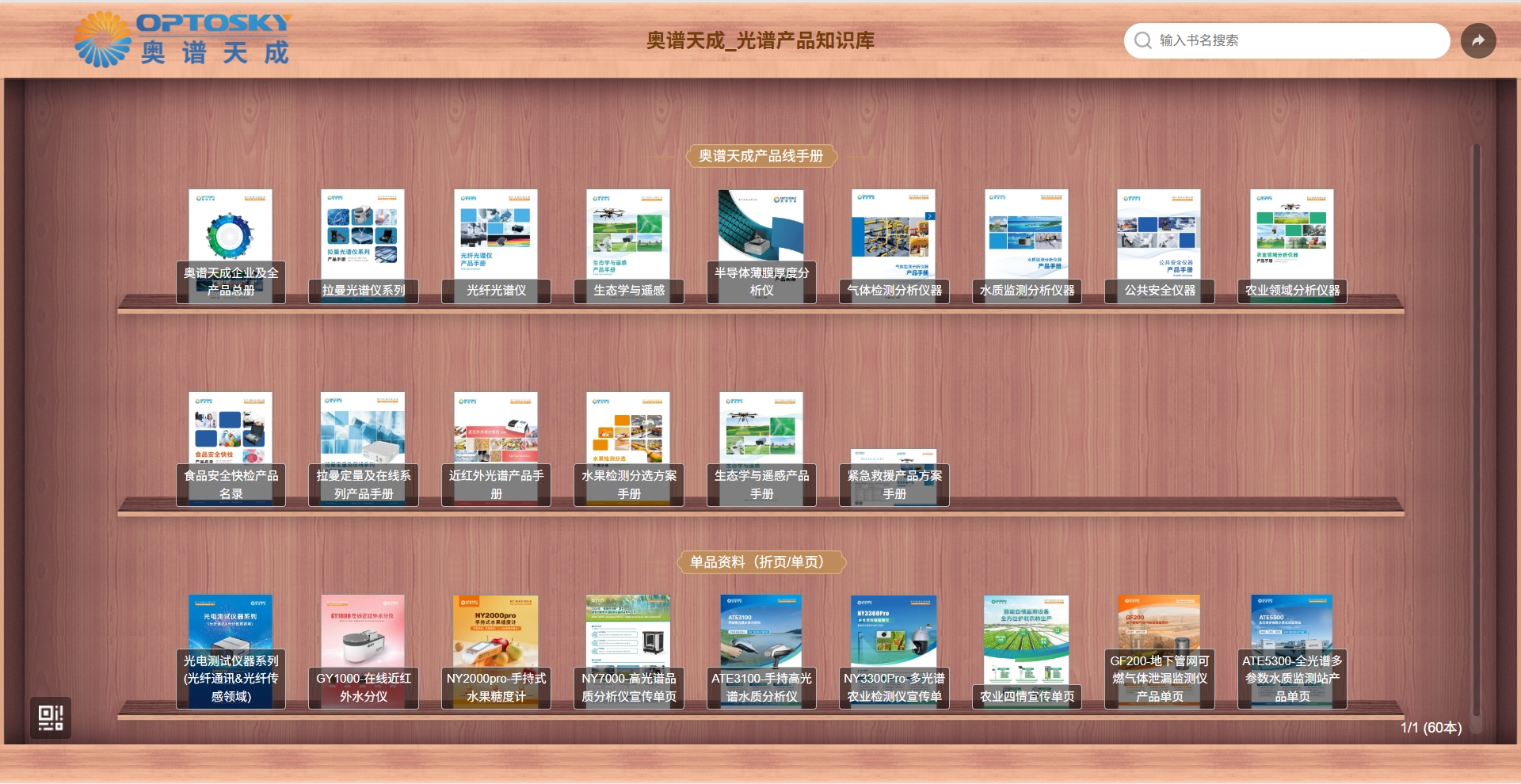This screenshot has width=1521, height=784.
Task: Click the search magnifier icon
Action: pos(1142,40)
